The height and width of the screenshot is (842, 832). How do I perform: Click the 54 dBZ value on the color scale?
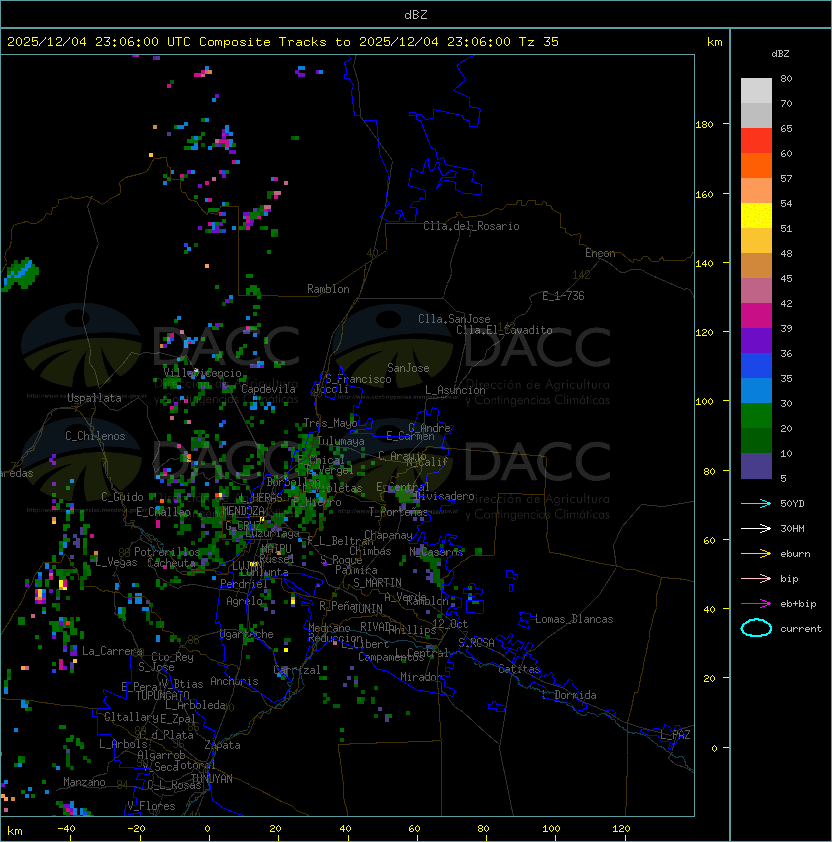click(x=786, y=204)
